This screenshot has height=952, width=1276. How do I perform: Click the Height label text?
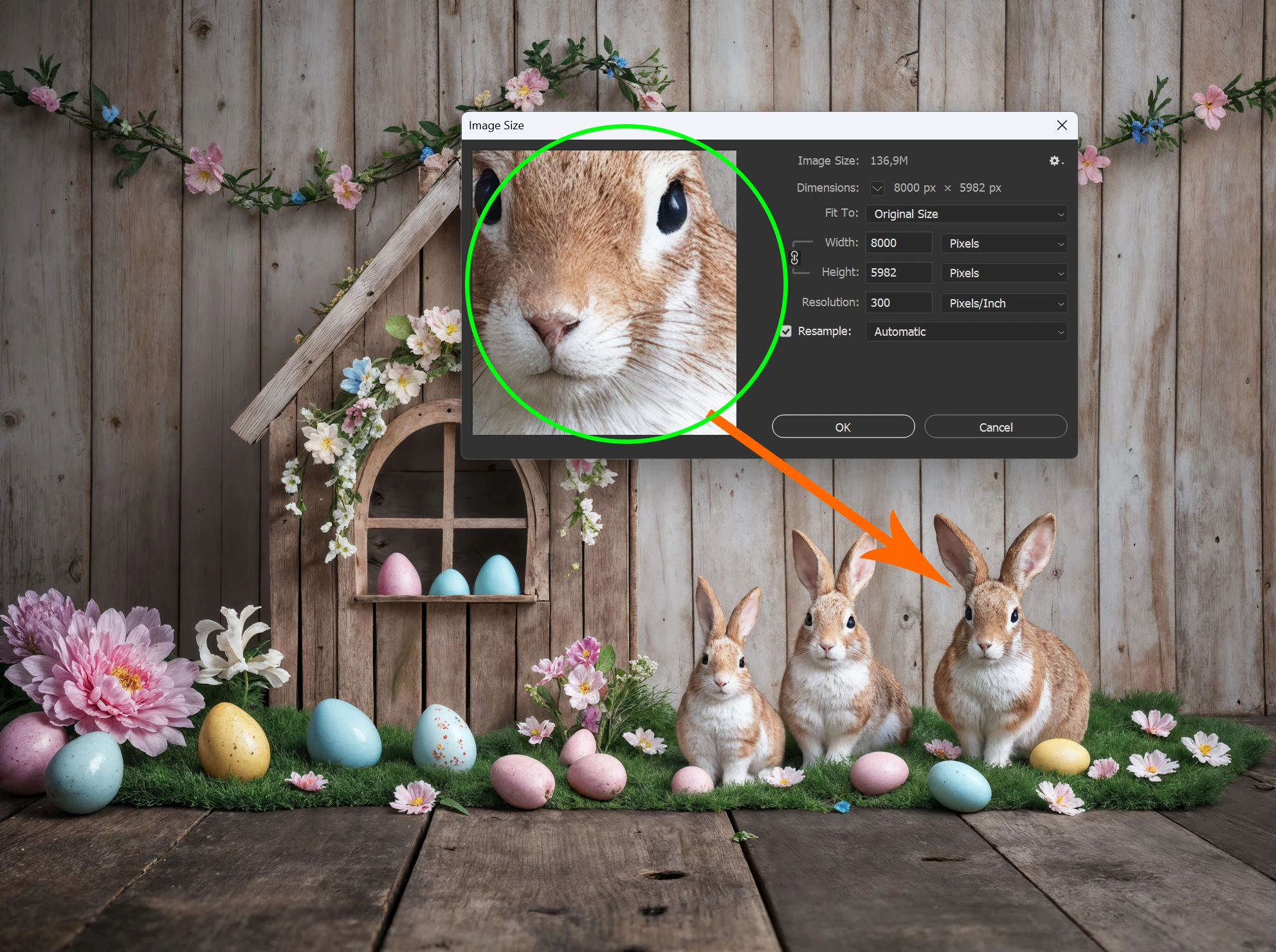tap(840, 272)
